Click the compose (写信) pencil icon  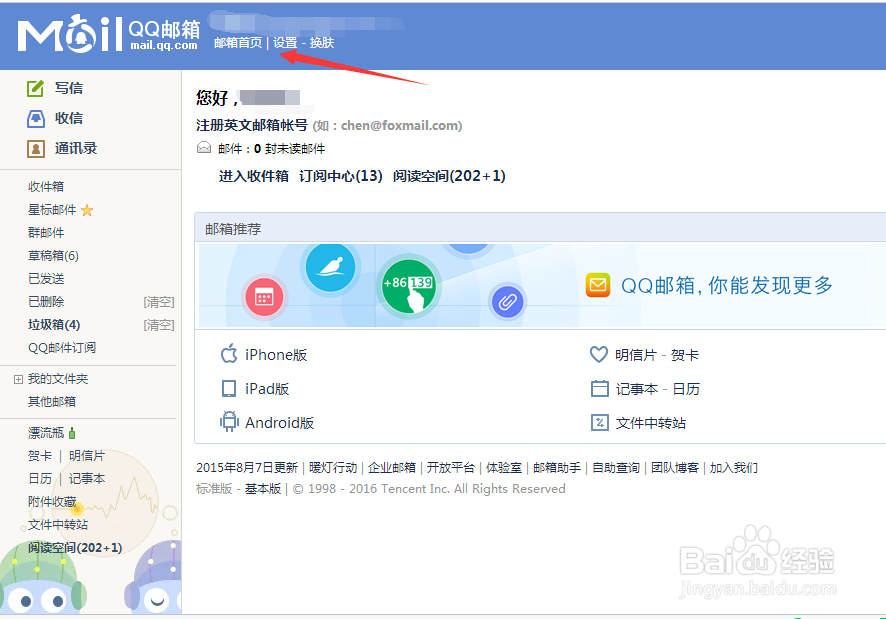coord(35,88)
